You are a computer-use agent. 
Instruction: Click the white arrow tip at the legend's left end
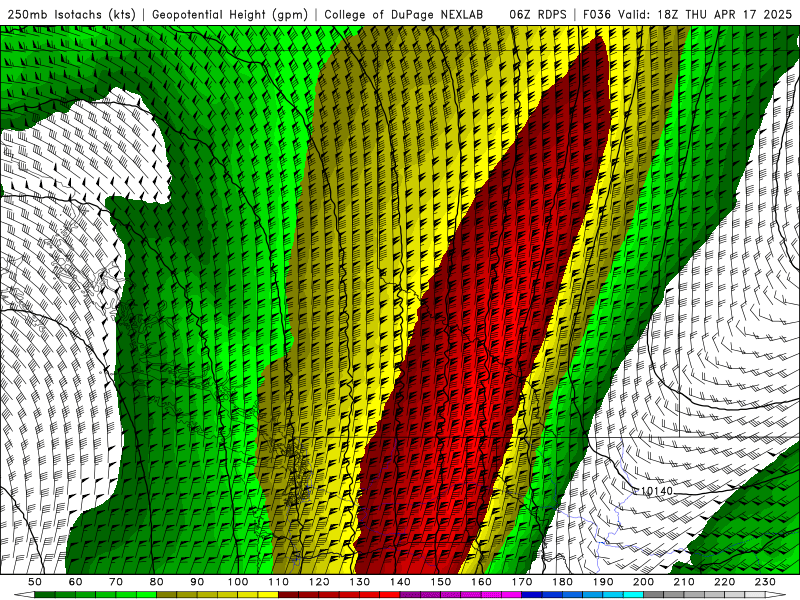click(24, 595)
